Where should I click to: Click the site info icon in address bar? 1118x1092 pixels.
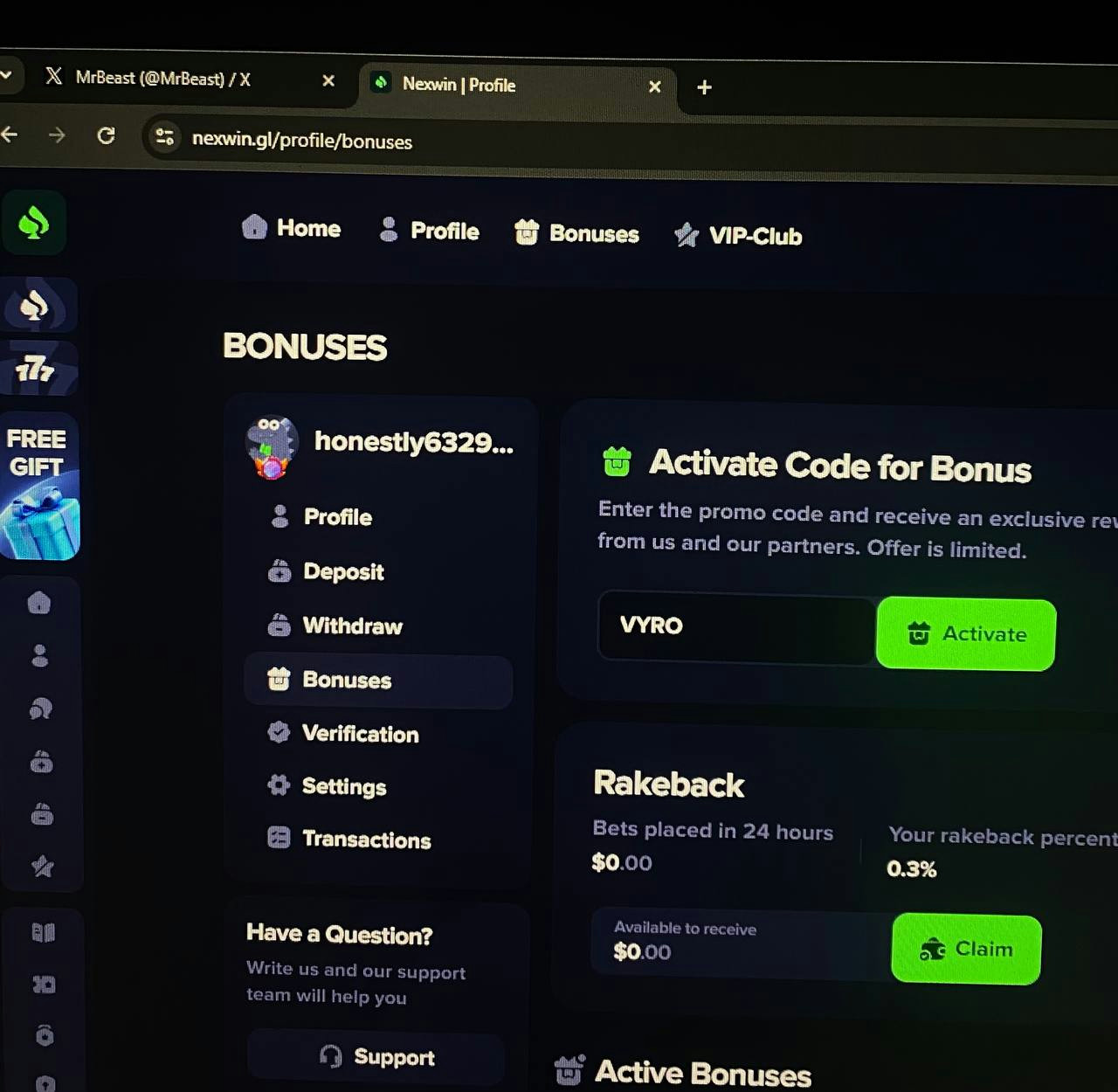(x=164, y=136)
